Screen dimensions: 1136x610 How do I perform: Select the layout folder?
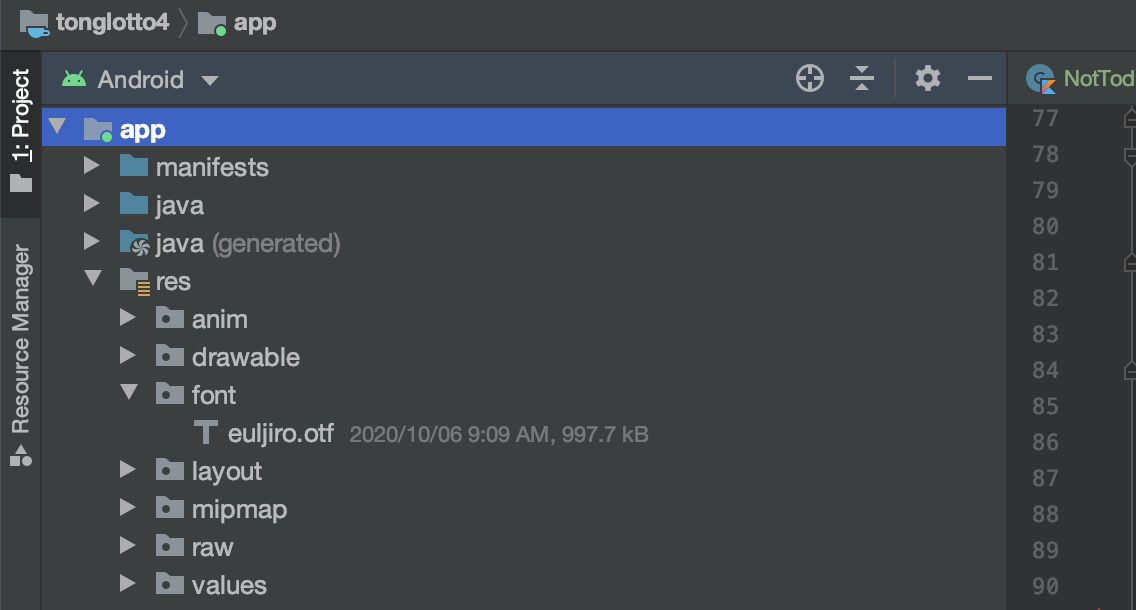(226, 471)
